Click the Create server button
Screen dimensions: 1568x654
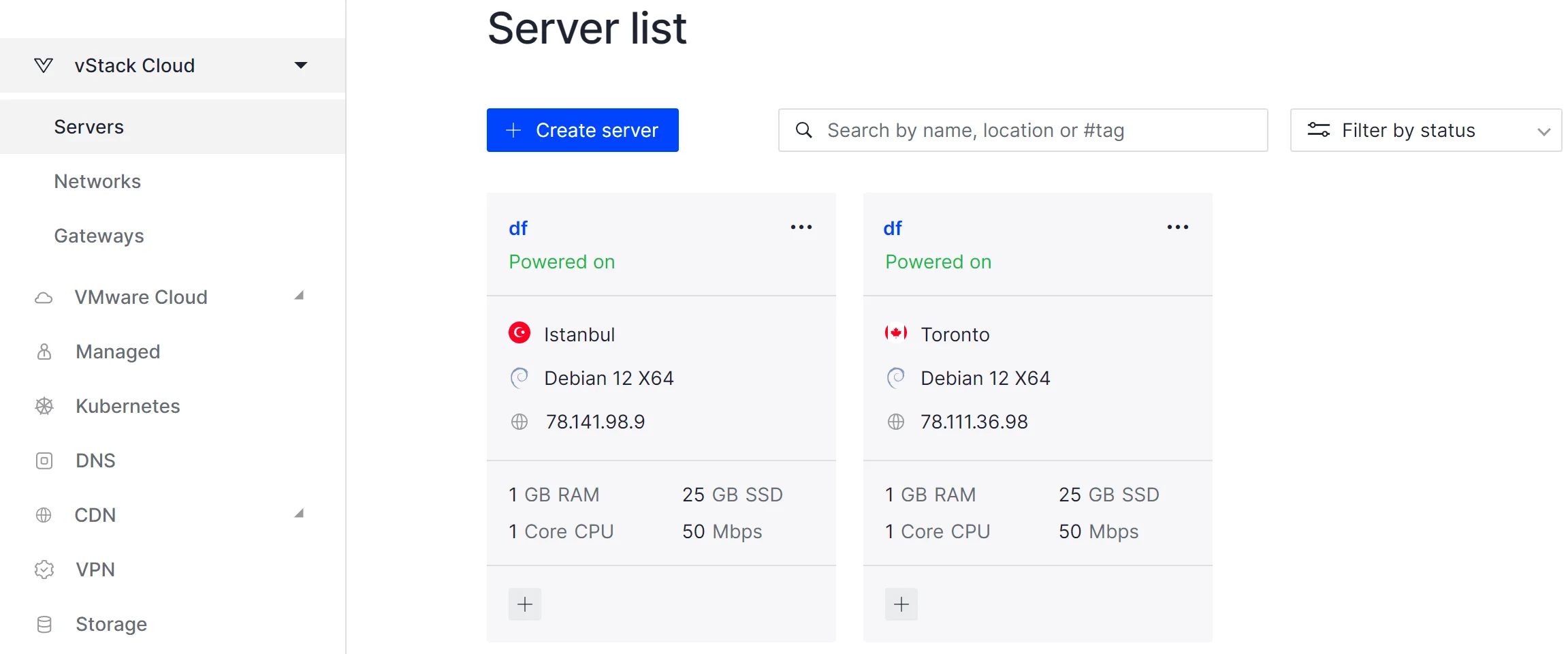point(582,130)
